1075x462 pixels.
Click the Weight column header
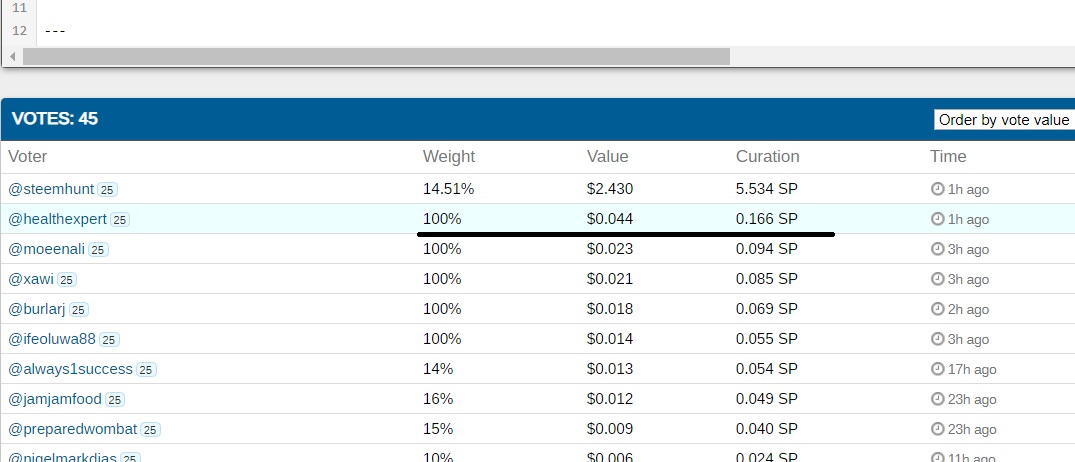(x=448, y=156)
